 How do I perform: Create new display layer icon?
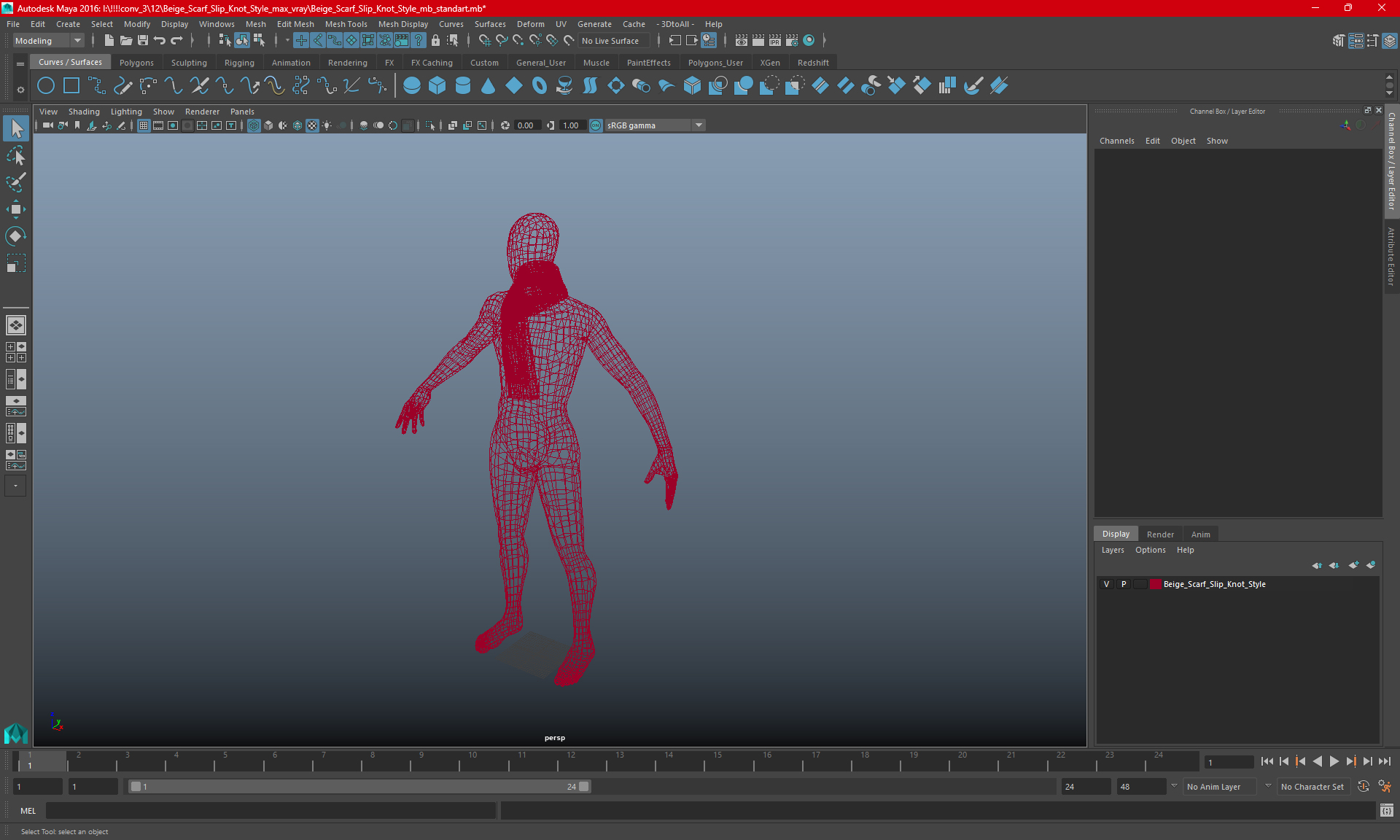tap(1353, 565)
